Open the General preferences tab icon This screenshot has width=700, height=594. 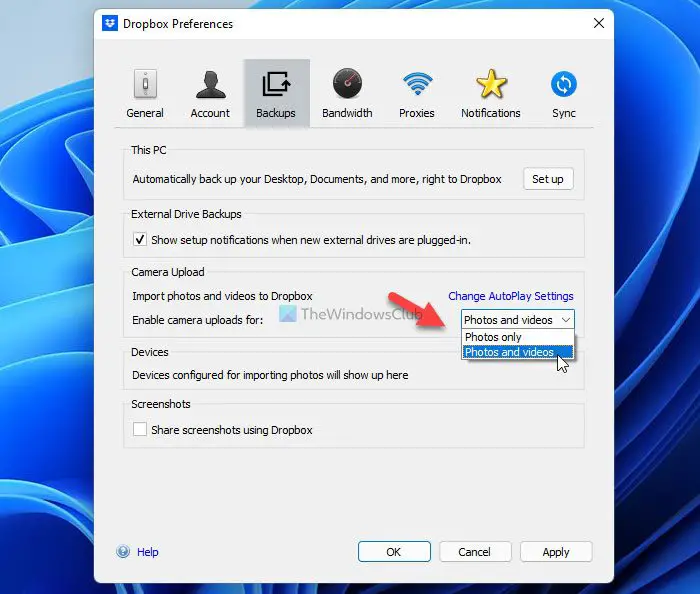(145, 84)
